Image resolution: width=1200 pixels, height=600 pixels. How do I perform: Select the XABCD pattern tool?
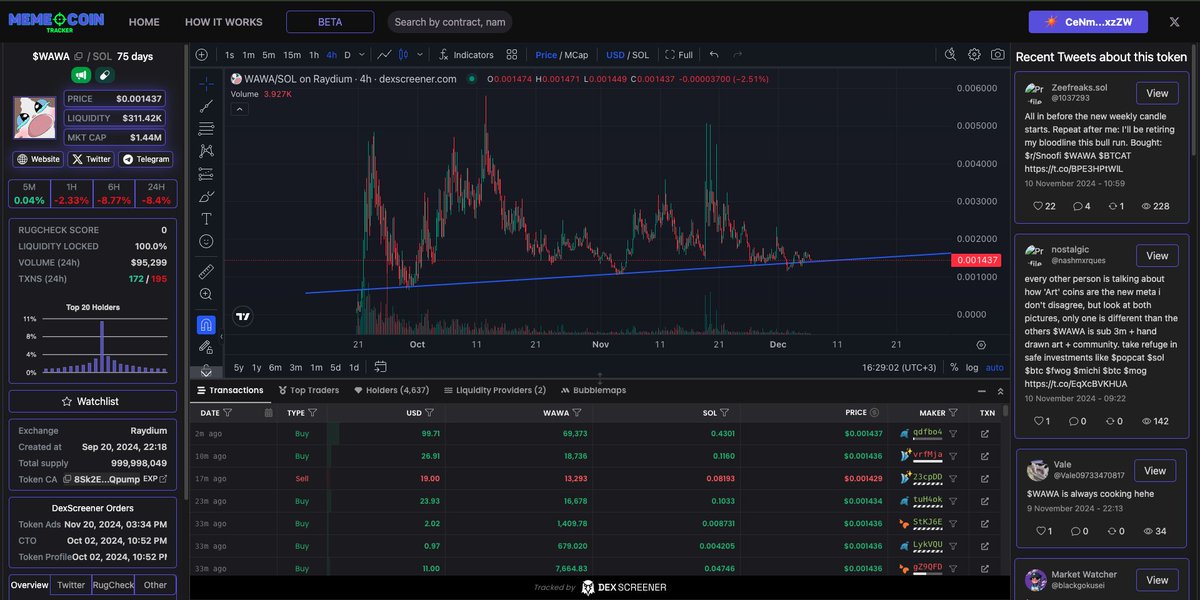pyautogui.click(x=206, y=151)
